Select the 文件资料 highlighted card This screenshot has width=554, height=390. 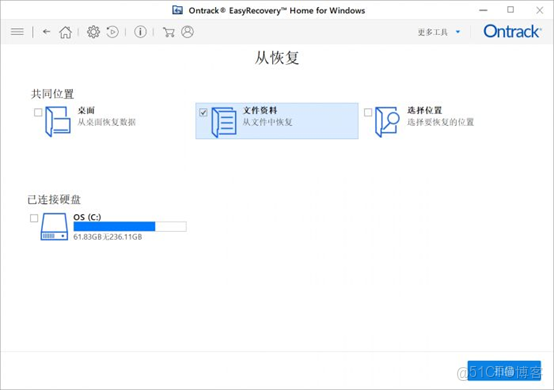pos(277,121)
